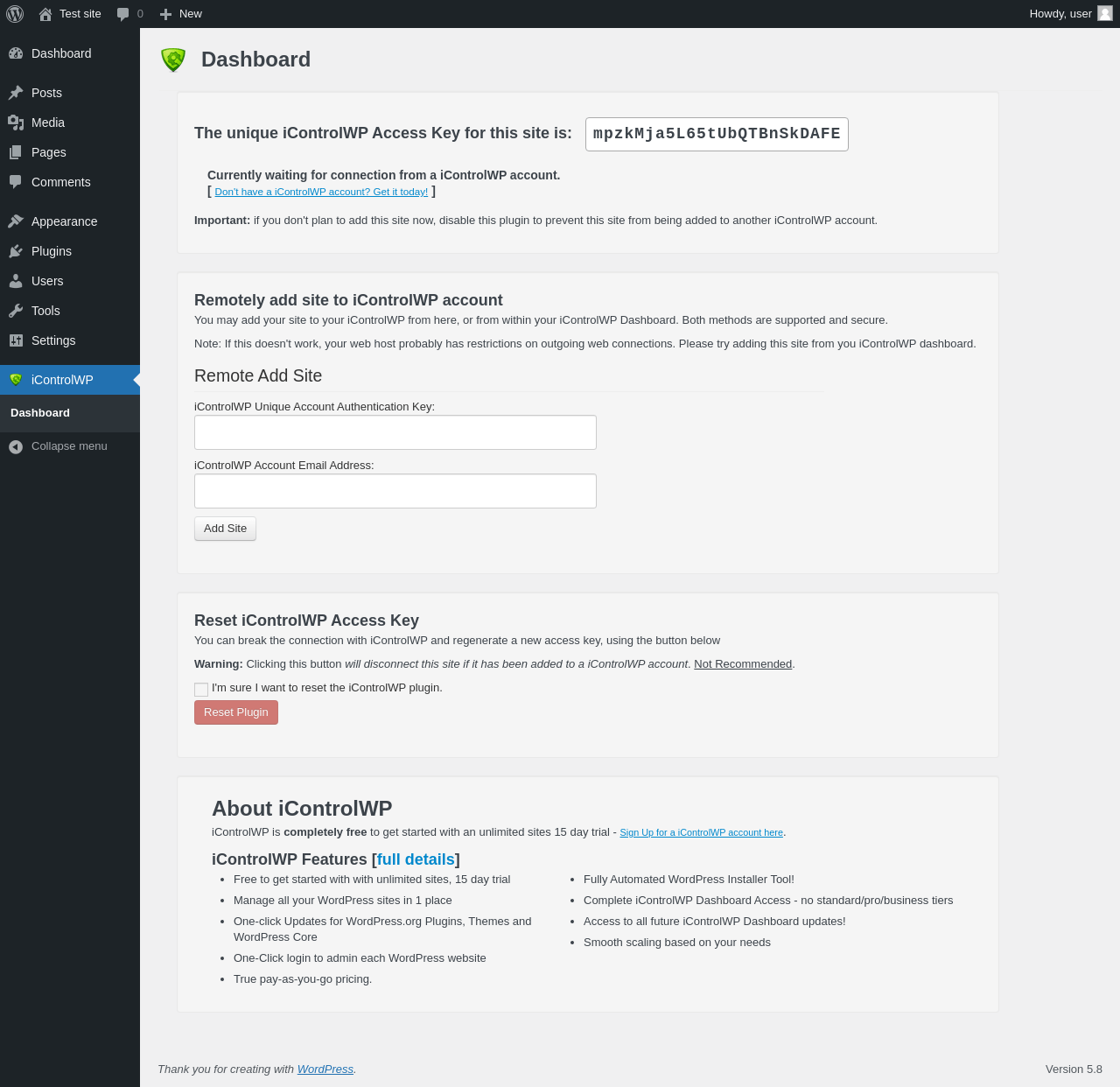Click the Posts pushpin icon
The width and height of the screenshot is (1120, 1087).
(x=16, y=93)
